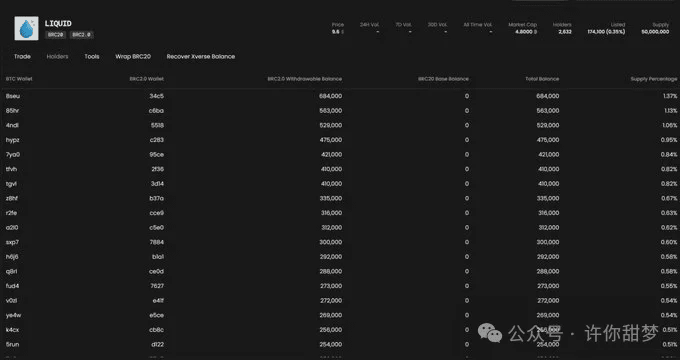
Task: Click the Market Cap stat in header
Action: [x=523, y=28]
